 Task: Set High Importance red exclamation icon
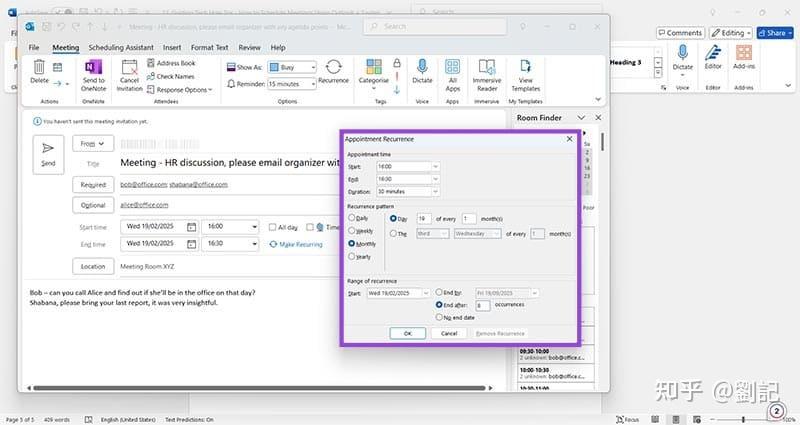point(397,77)
